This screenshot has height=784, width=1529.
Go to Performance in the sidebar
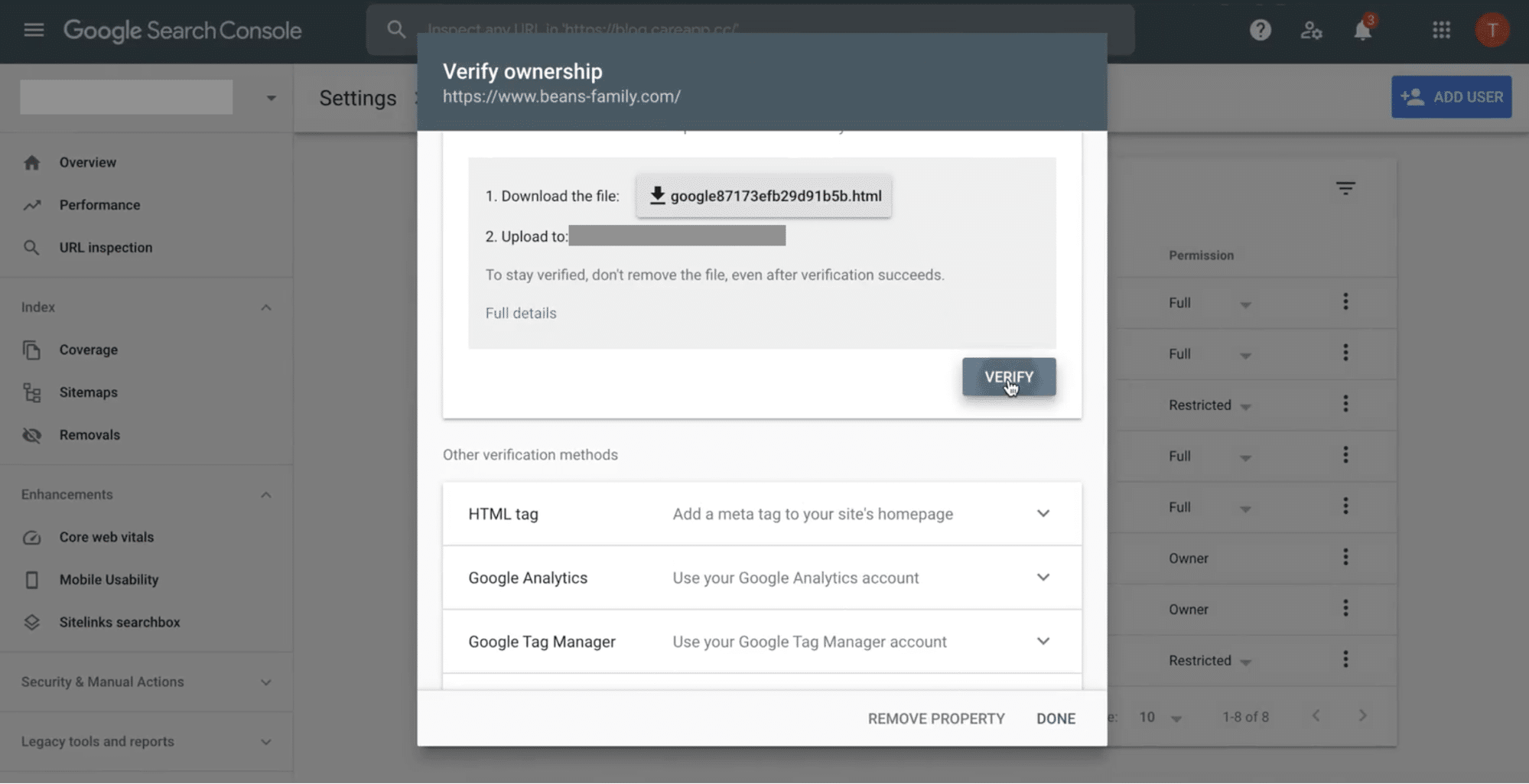(x=99, y=205)
